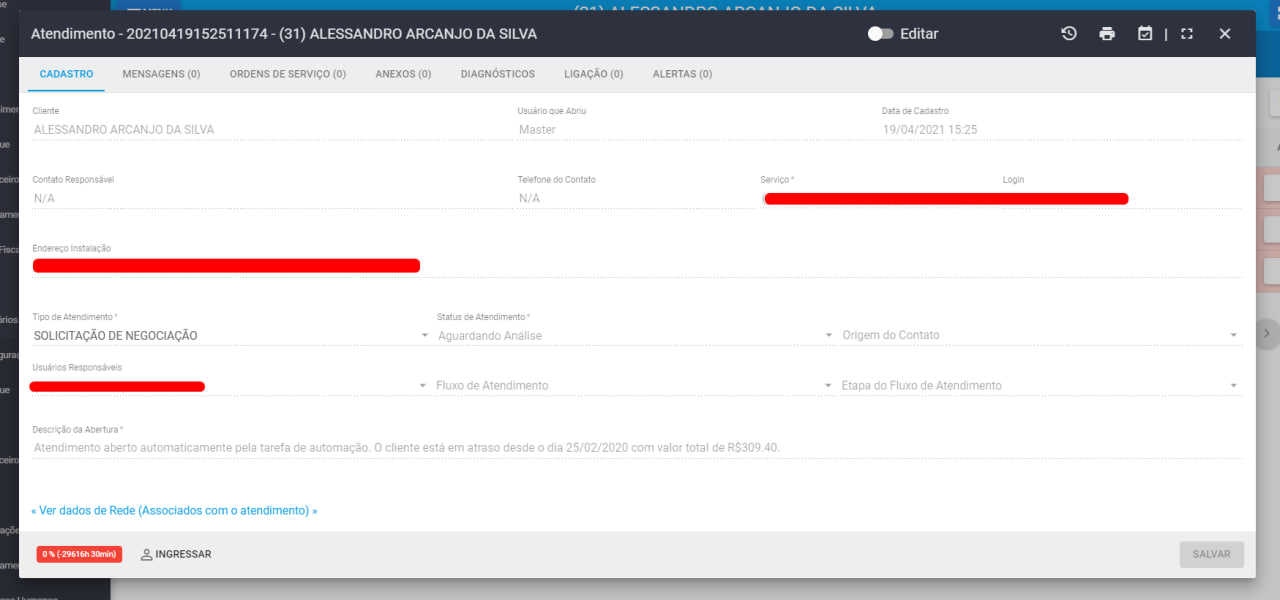Image resolution: width=1280 pixels, height=600 pixels.
Task: Open the LIGAÇÃO (0) tab
Action: click(594, 74)
